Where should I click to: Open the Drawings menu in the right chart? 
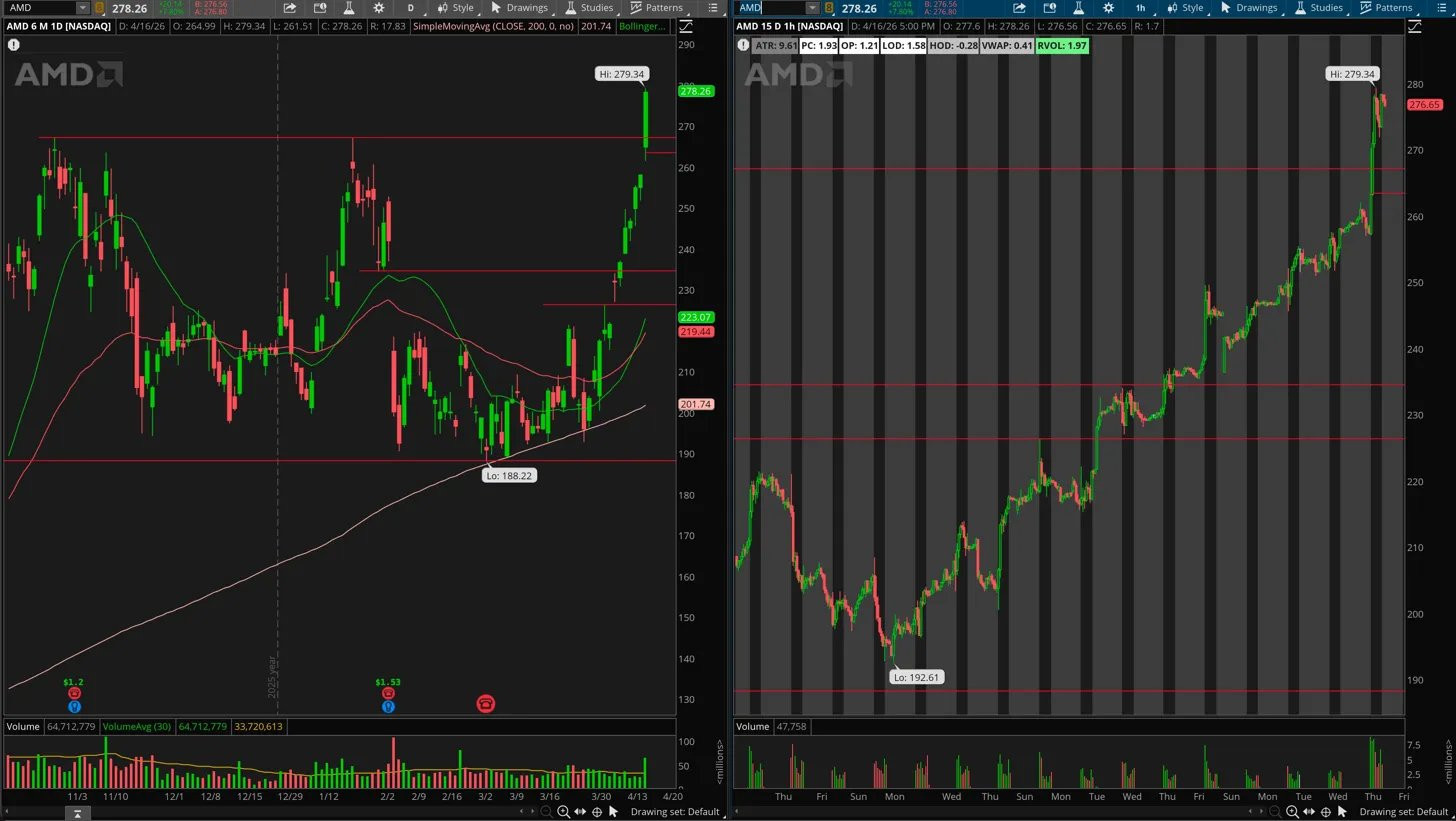[1249, 8]
